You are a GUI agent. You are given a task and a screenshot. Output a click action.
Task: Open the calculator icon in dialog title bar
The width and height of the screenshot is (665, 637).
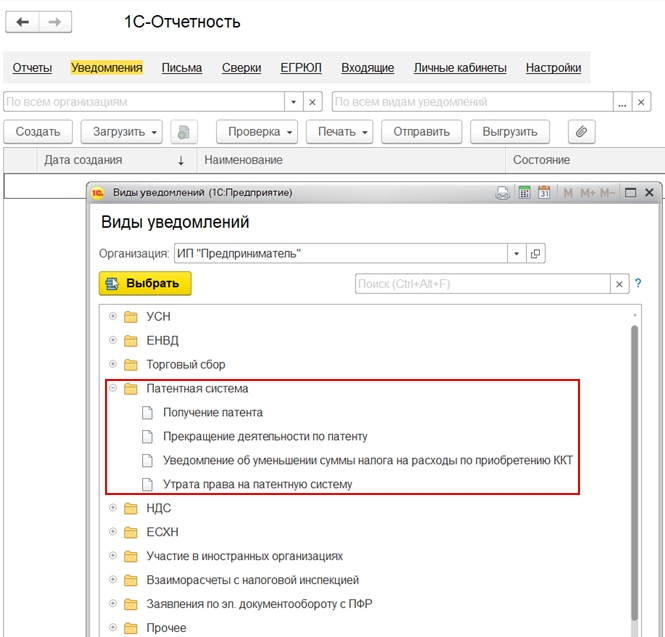point(525,193)
